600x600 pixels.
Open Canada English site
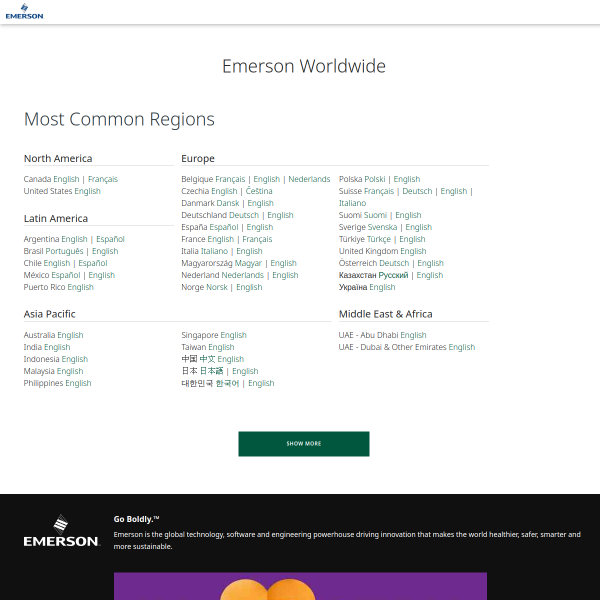[66, 179]
